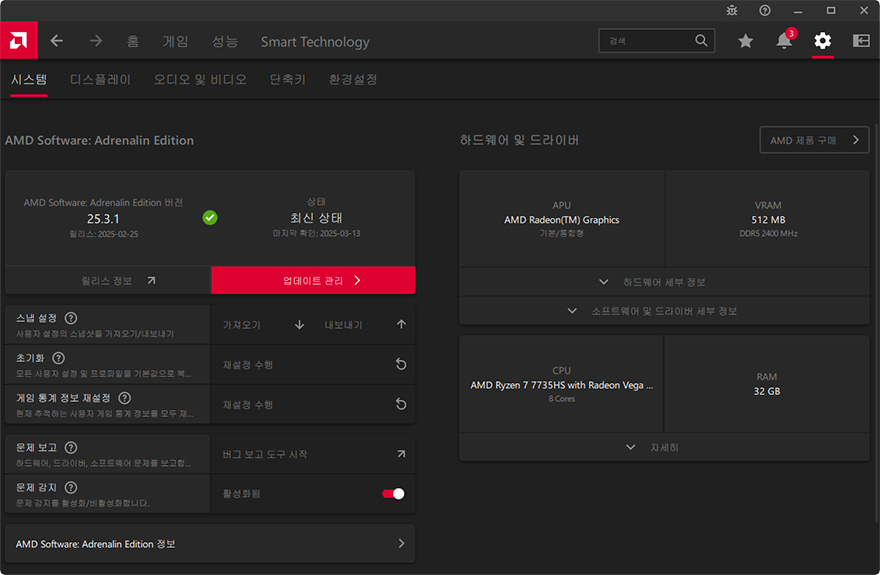Click reset icon in 게임 통계 row

tap(401, 404)
